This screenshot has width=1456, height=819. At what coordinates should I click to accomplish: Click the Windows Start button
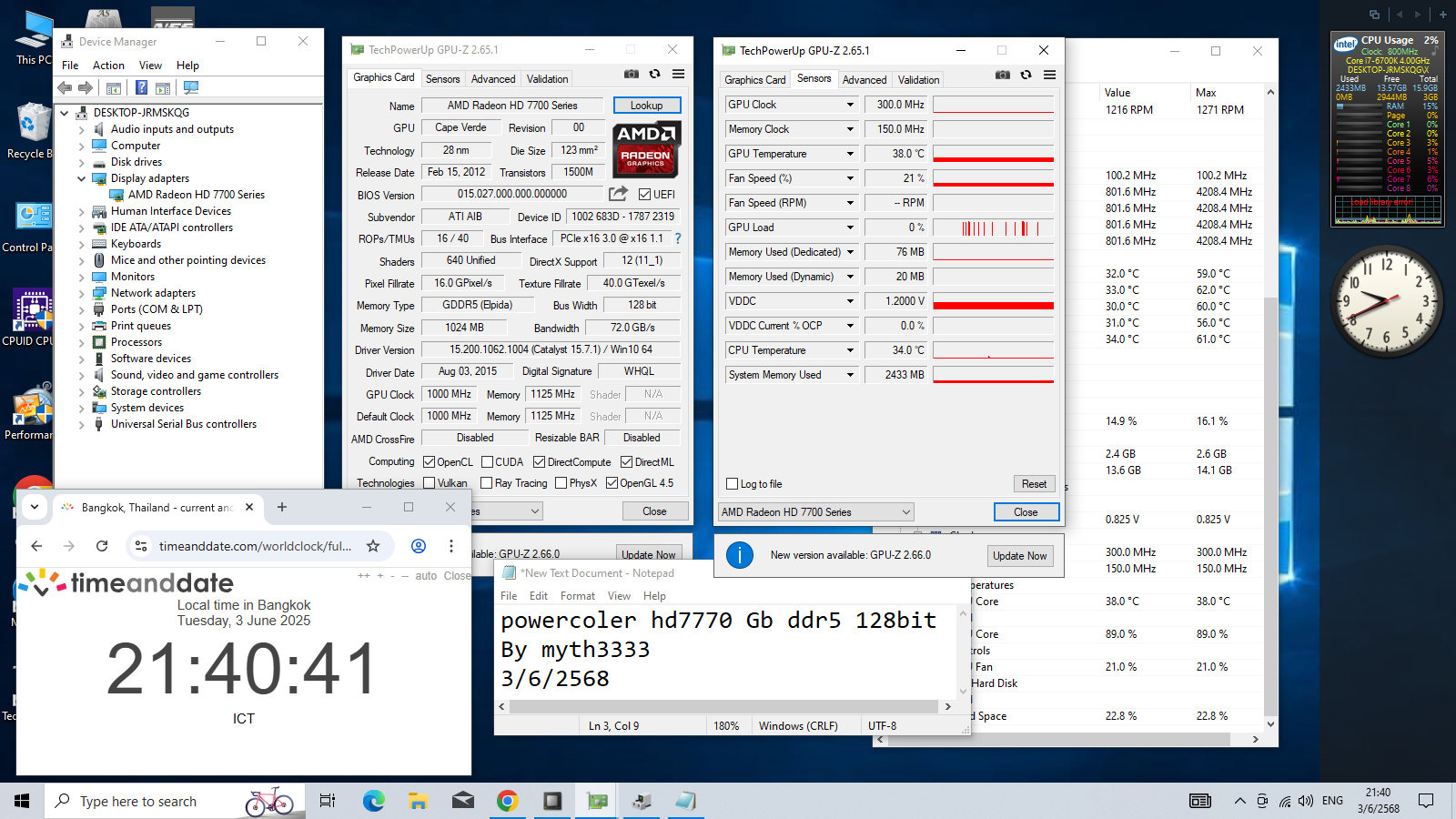(22, 801)
